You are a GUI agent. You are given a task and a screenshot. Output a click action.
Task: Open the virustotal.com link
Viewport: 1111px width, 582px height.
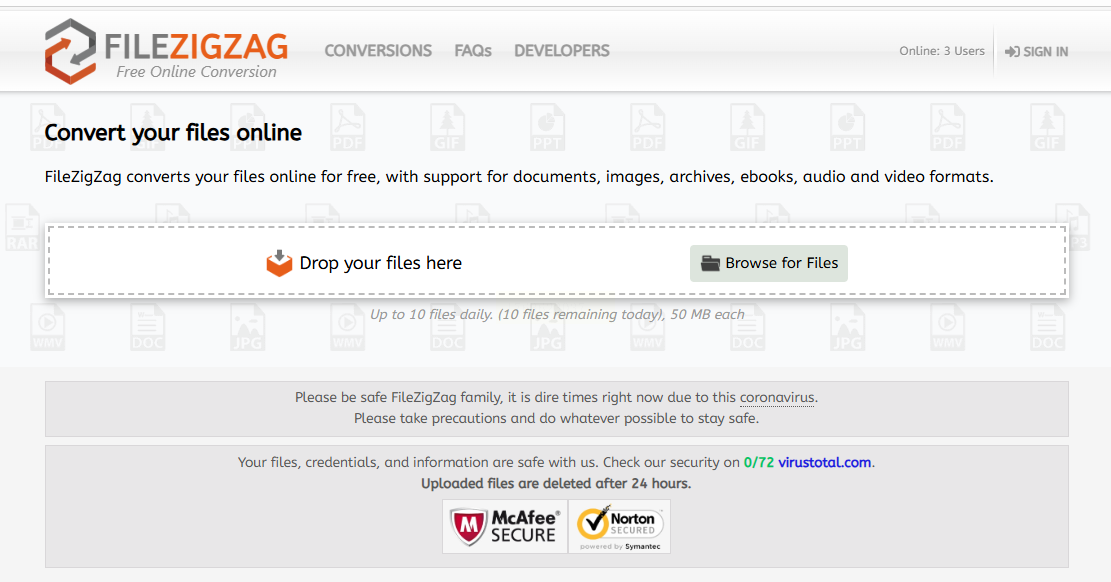824,463
